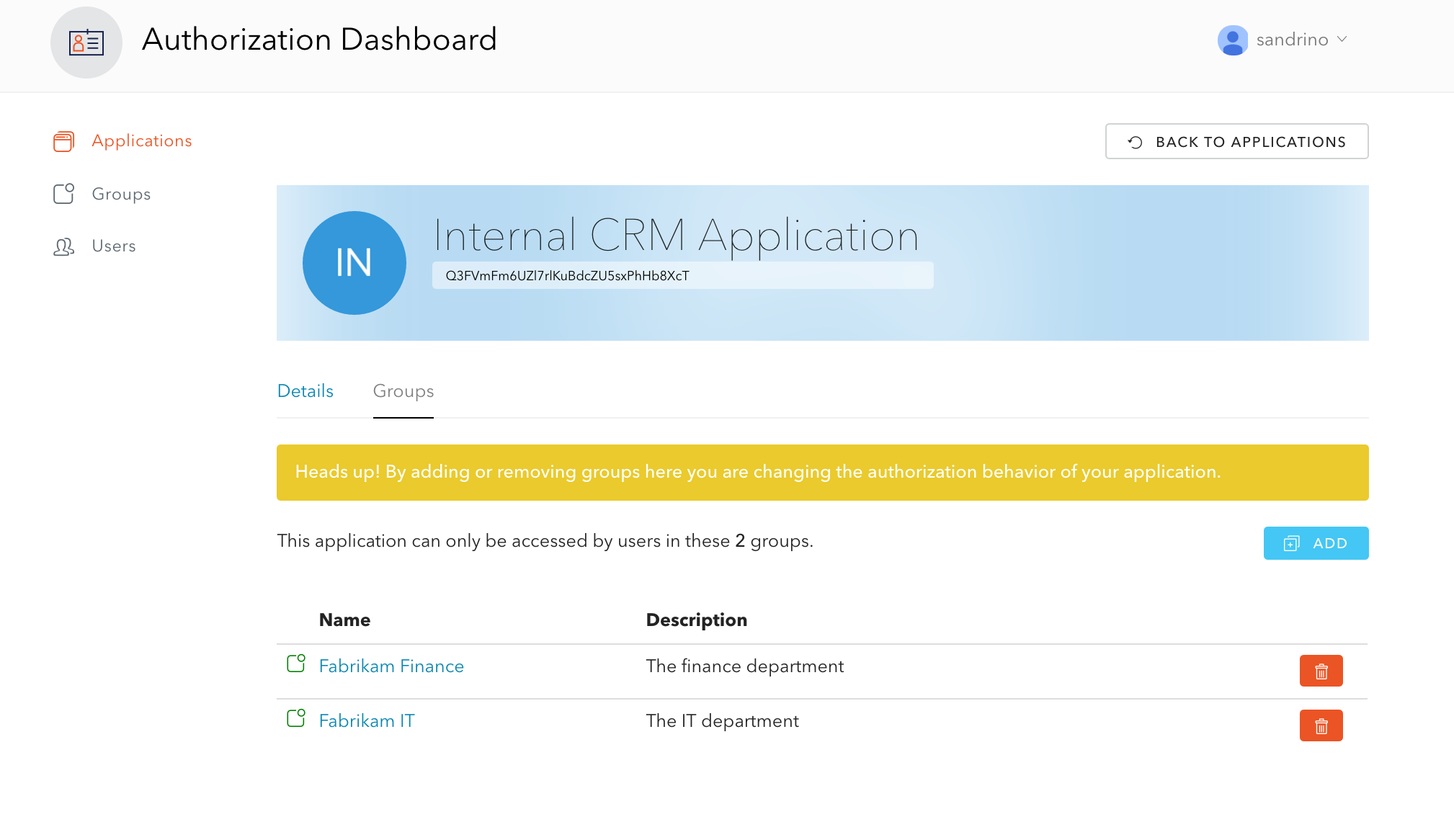Click the ADD groups button
Viewport: 1454px width, 840px height.
click(1316, 543)
